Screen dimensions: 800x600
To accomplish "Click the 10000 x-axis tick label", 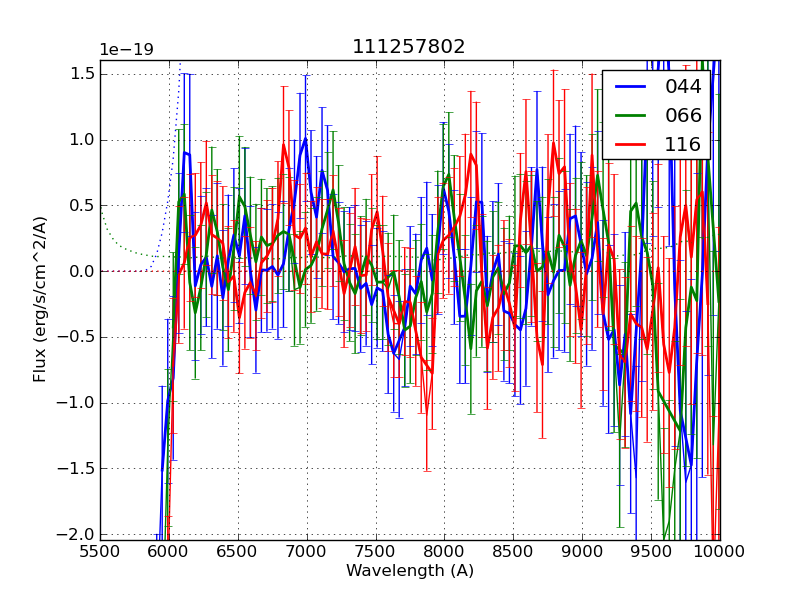I will [x=720, y=551].
